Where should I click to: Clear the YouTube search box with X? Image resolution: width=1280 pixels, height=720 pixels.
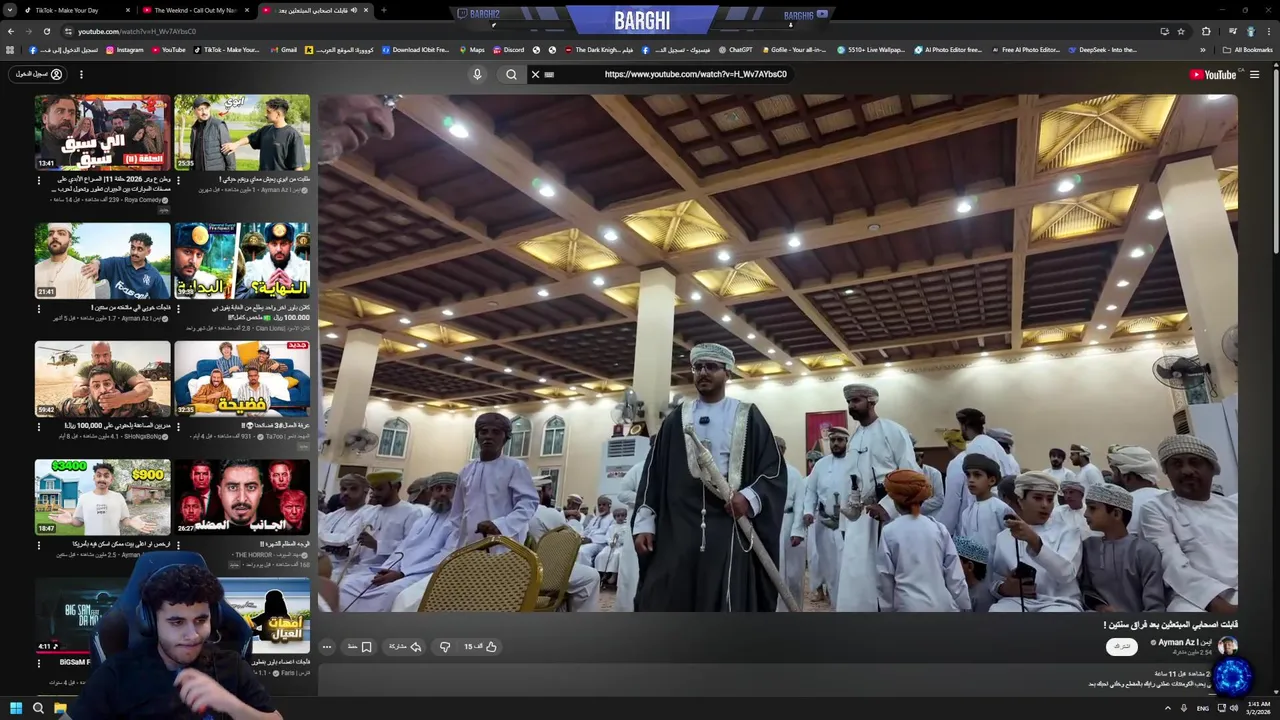[x=535, y=74]
